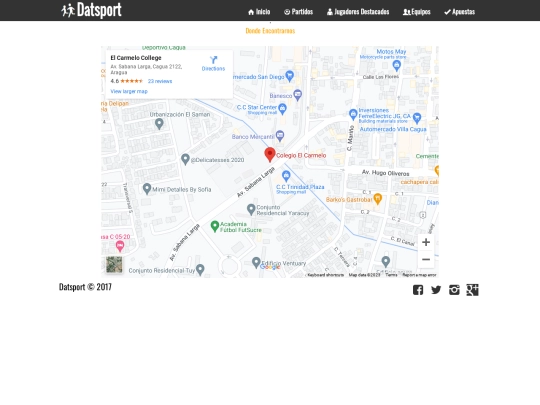Click the Donde Encontrarnos heading

(x=270, y=31)
